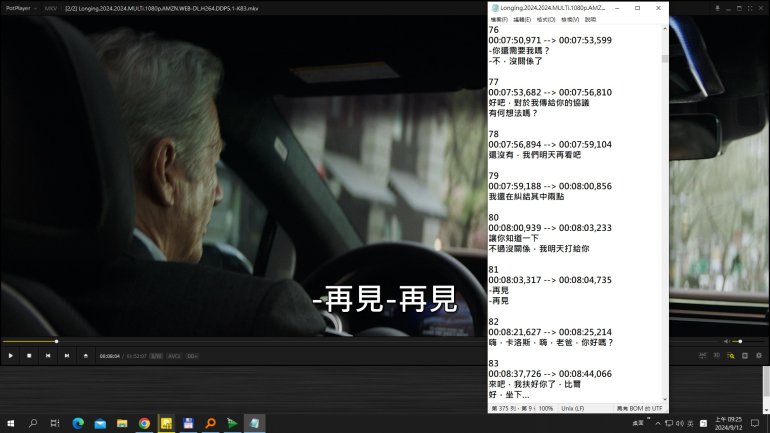Click the line 嗨，卡洛斯，嗨，老爸，你好嗎？
Image resolution: width=770 pixels, height=433 pixels.
(x=551, y=342)
